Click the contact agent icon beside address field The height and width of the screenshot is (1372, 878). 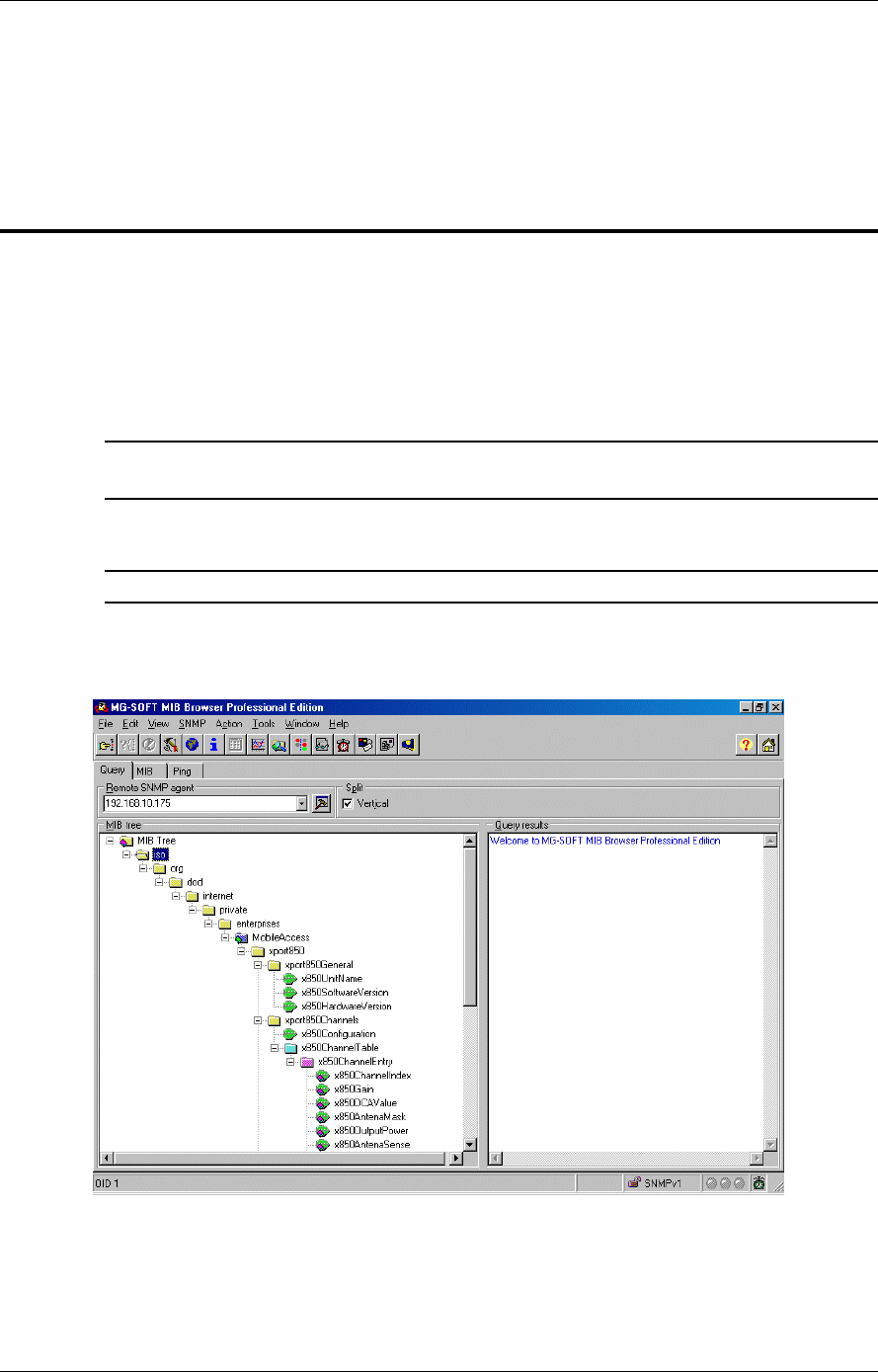[321, 803]
